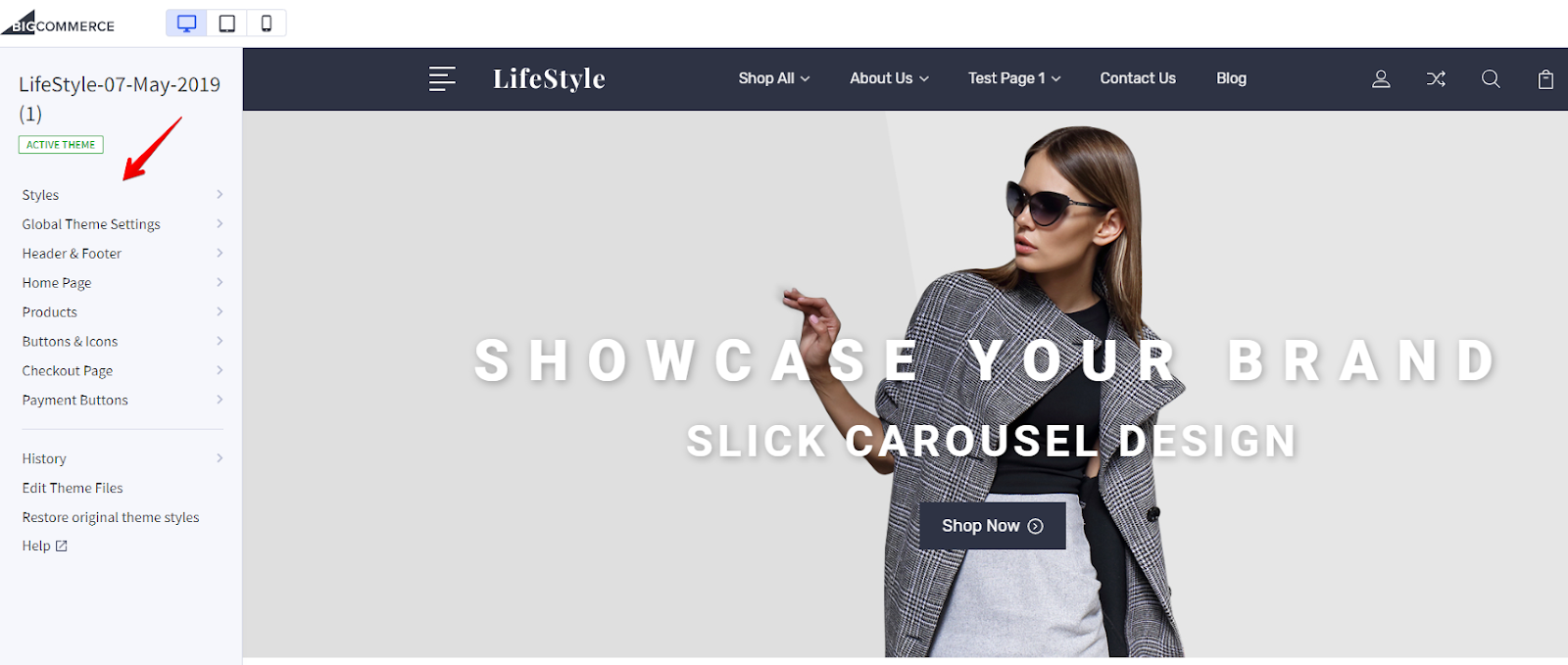Open the Shop All dropdown
This screenshot has width=1568, height=665.
pyautogui.click(x=774, y=78)
